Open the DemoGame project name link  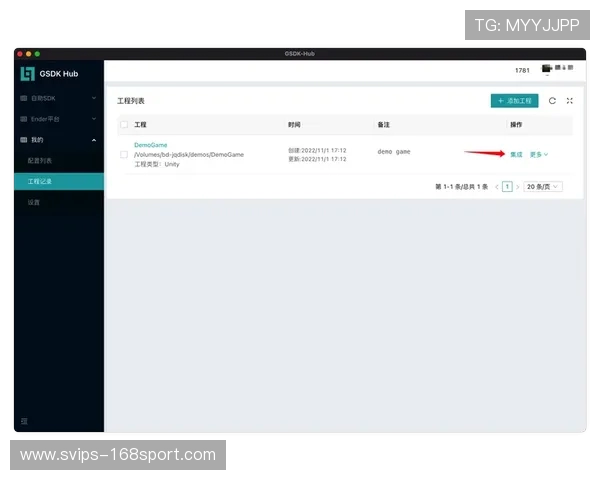click(x=151, y=145)
